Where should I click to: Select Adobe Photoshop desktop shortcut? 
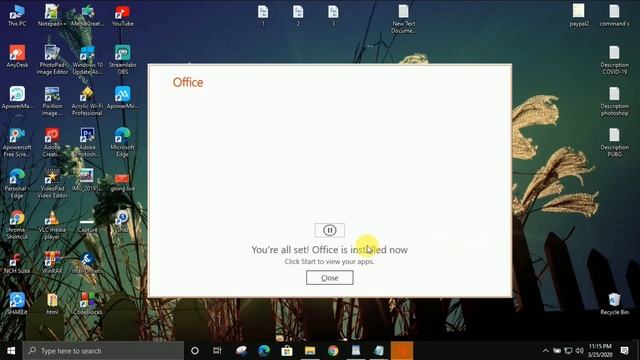pos(87,142)
